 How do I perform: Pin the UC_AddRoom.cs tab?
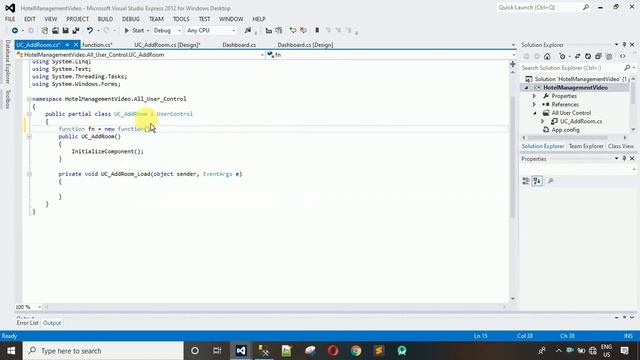(67, 45)
